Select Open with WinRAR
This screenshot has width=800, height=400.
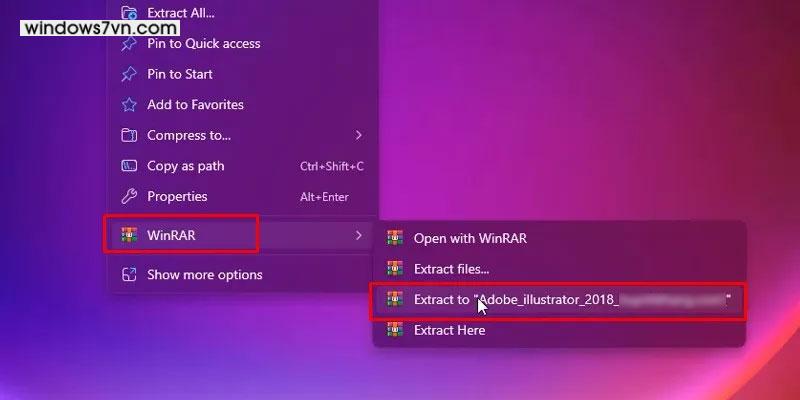[x=560, y=238]
